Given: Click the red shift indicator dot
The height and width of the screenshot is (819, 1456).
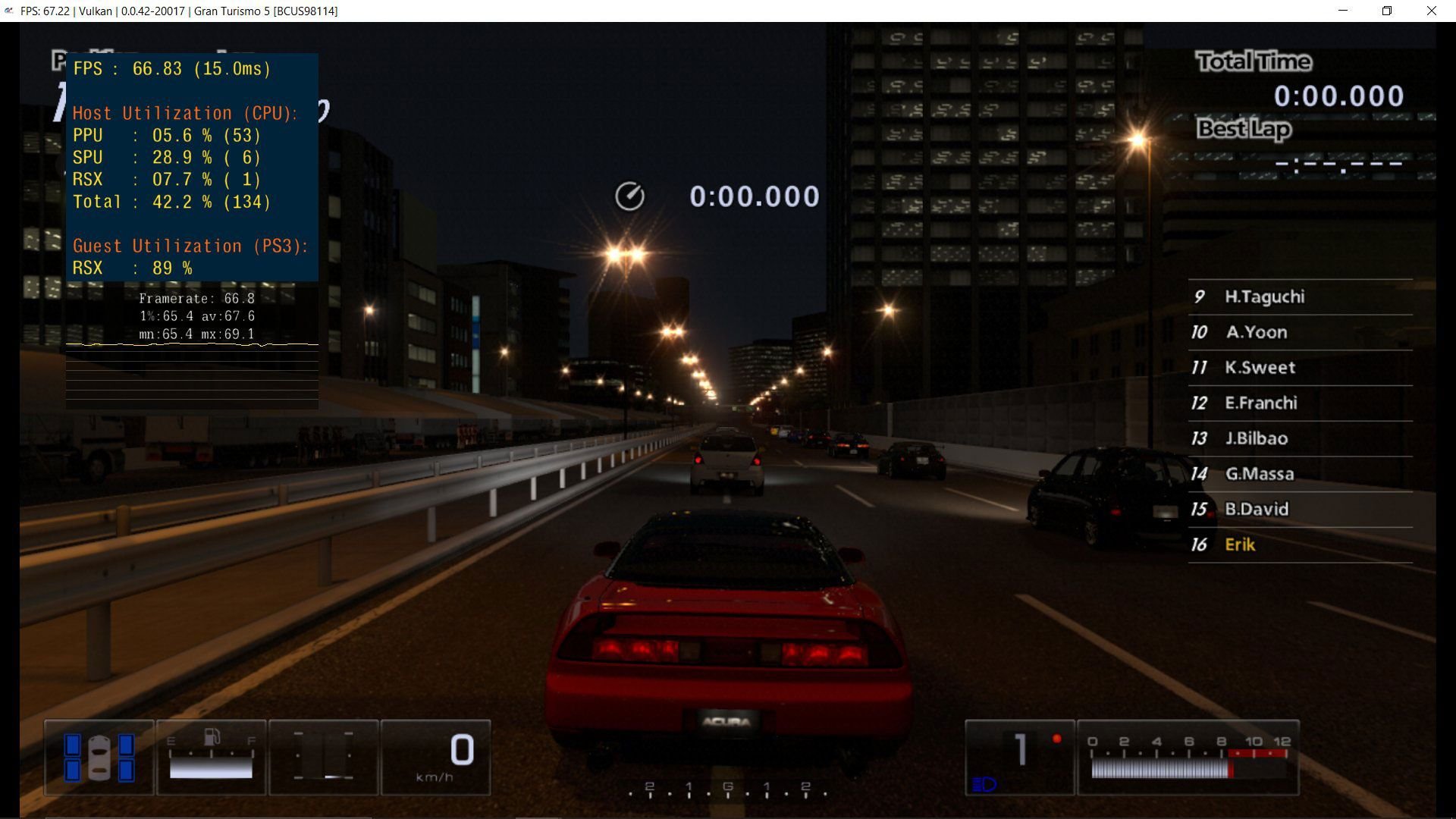Looking at the screenshot, I should pyautogui.click(x=1056, y=739).
